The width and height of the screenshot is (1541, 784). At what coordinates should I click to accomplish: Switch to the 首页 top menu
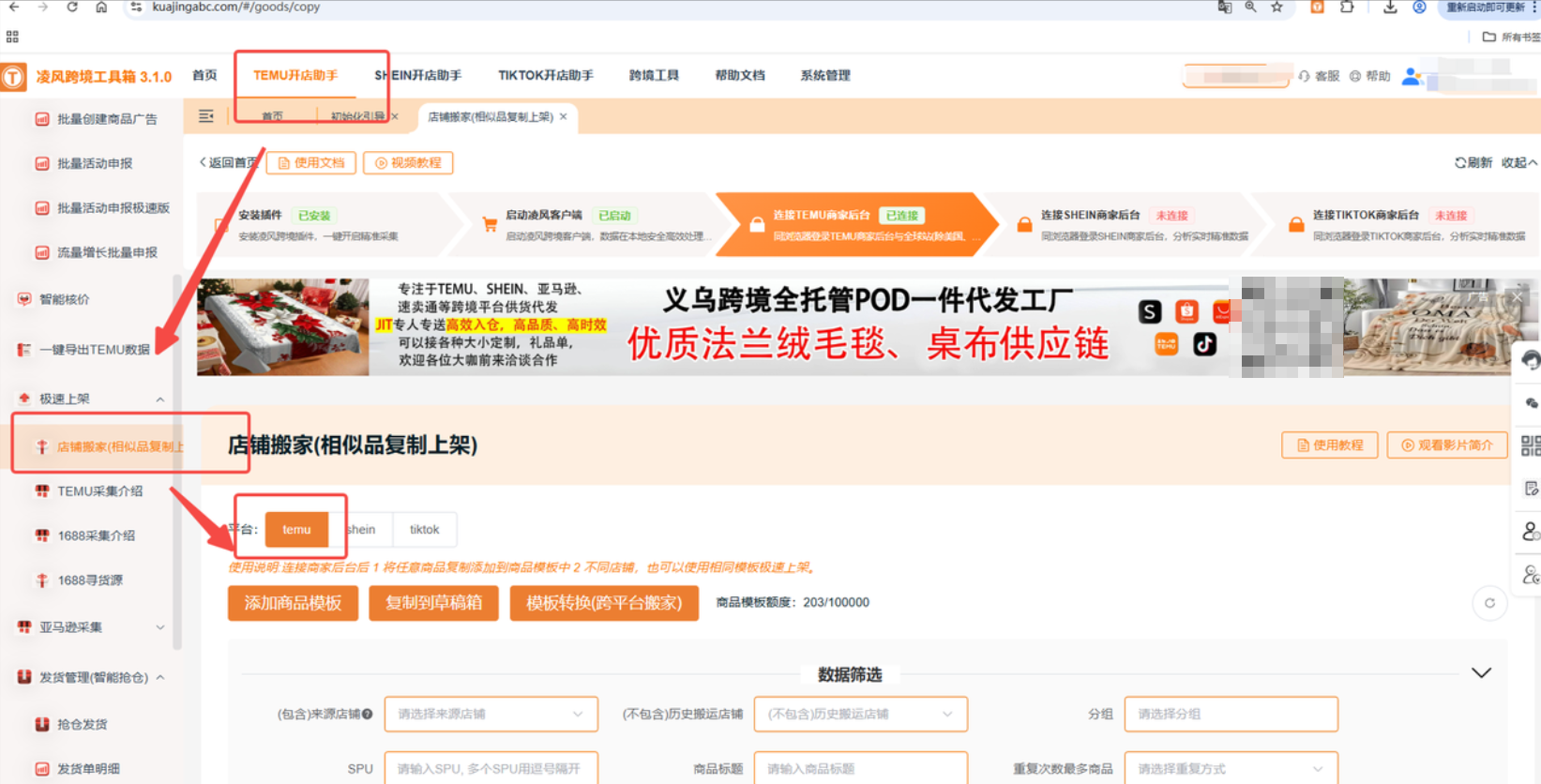pos(204,75)
